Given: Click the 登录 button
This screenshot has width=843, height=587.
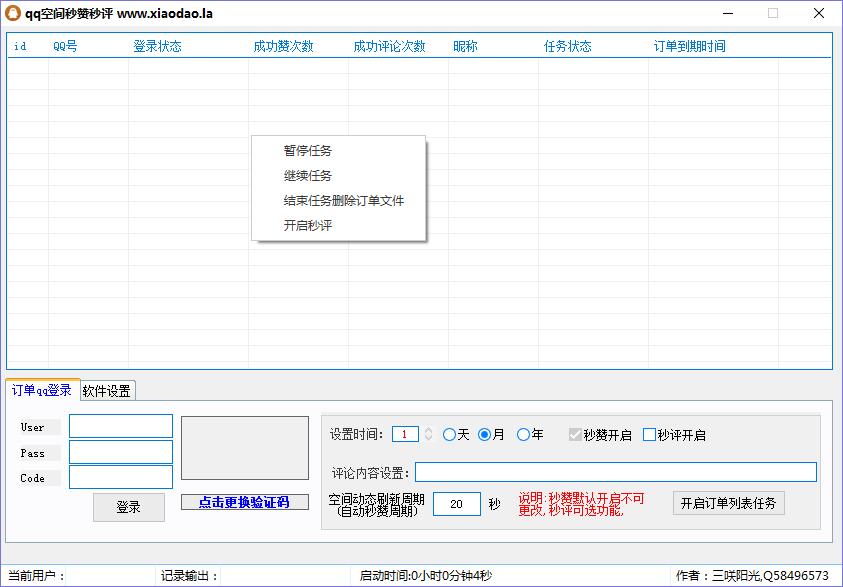Looking at the screenshot, I should coord(129,507).
